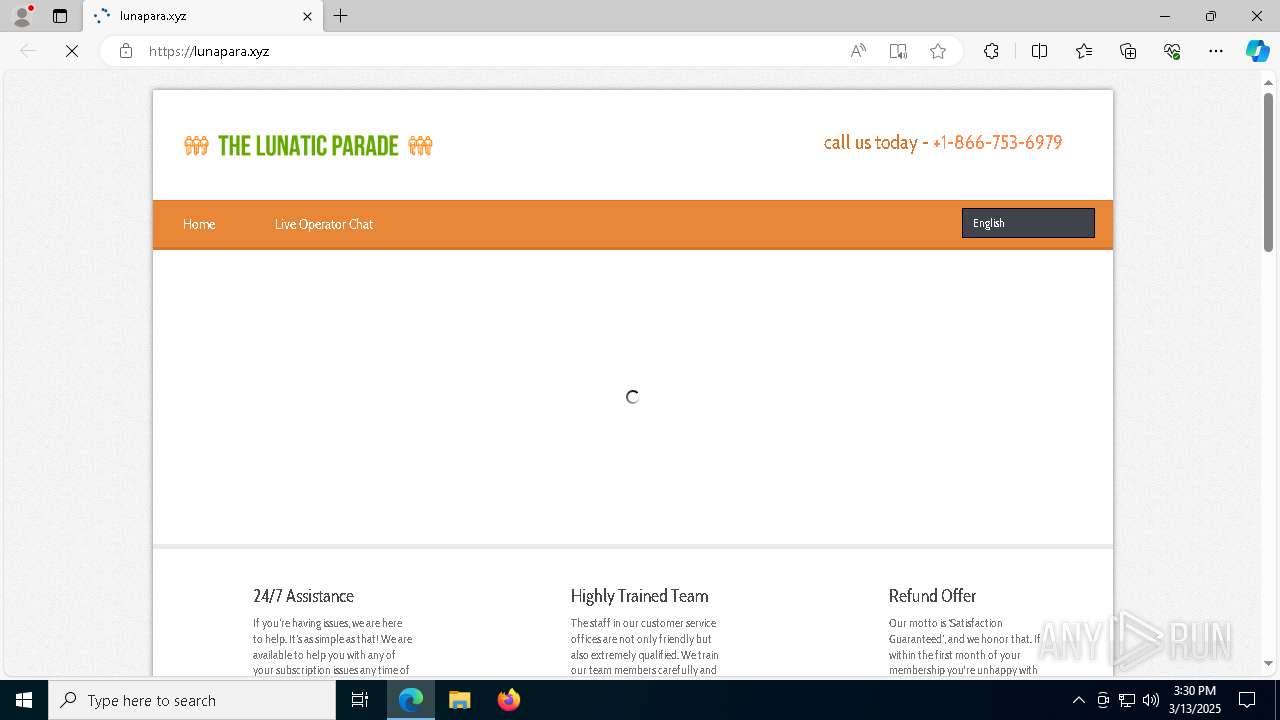Open the browser profile icon
Viewport: 1280px width, 720px height.
(x=22, y=16)
